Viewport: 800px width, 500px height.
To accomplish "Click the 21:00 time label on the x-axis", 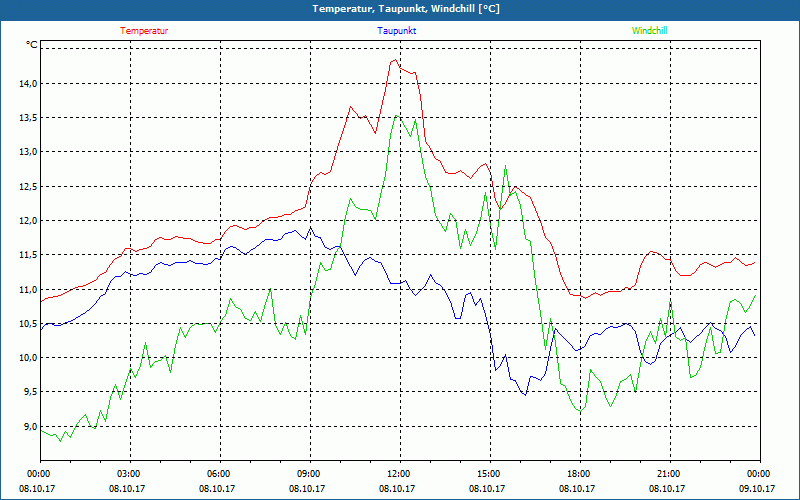I will [x=670, y=474].
